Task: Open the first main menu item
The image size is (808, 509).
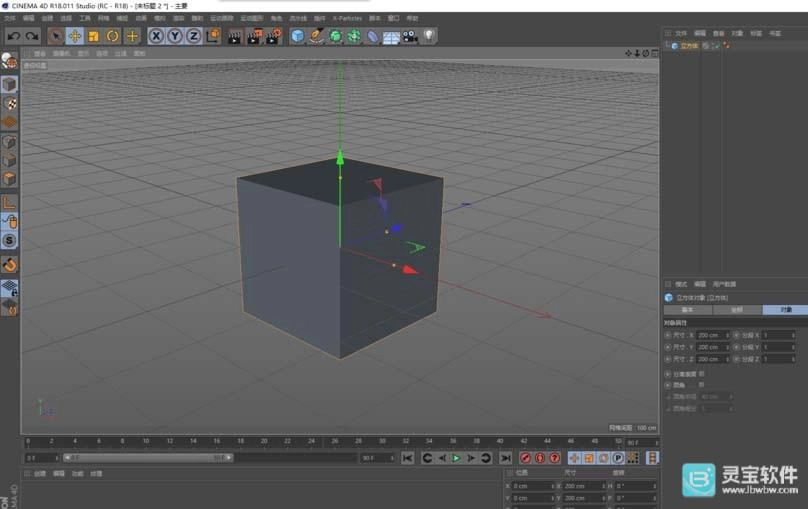Action: (10, 19)
